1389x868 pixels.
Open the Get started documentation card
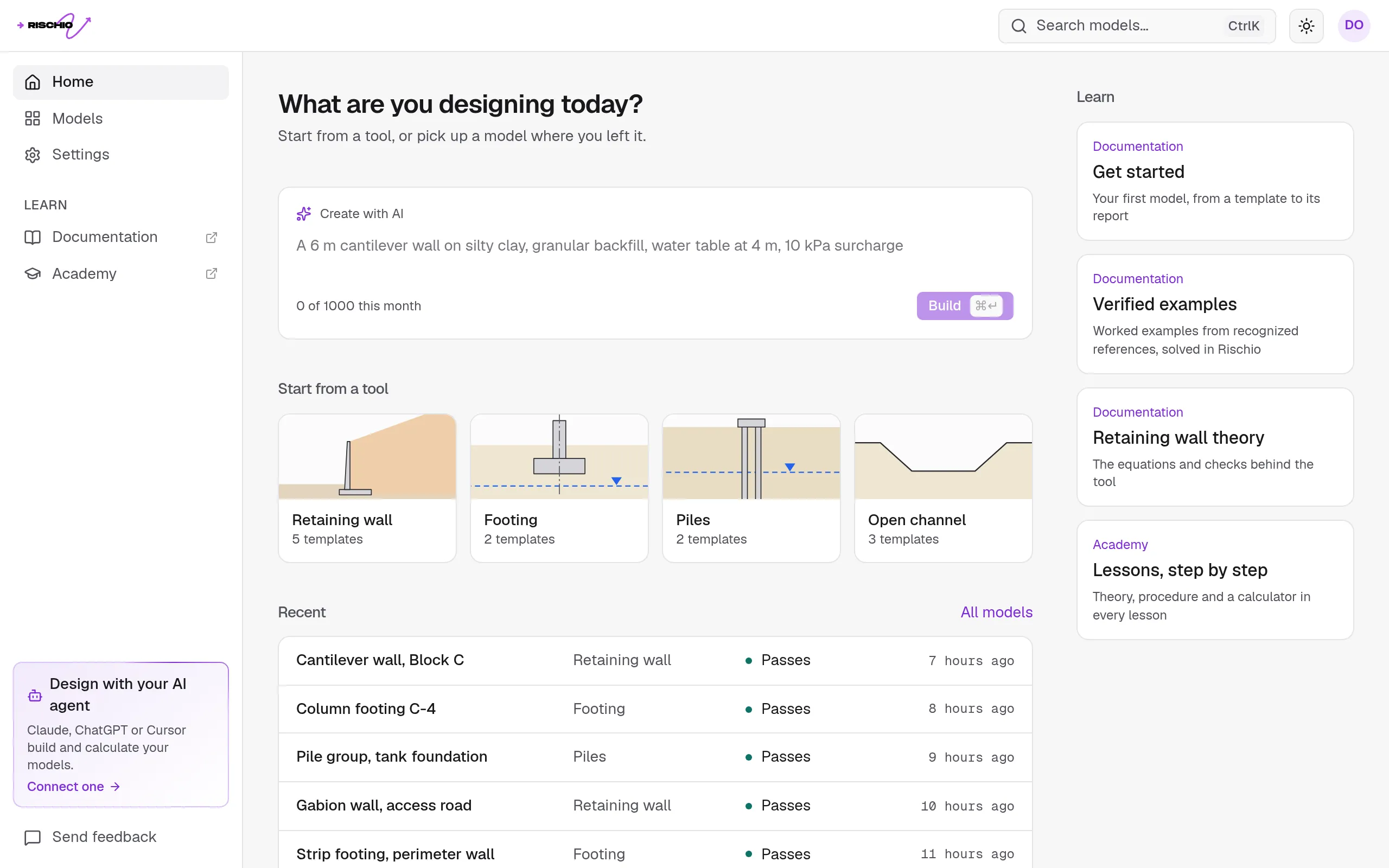point(1215,181)
